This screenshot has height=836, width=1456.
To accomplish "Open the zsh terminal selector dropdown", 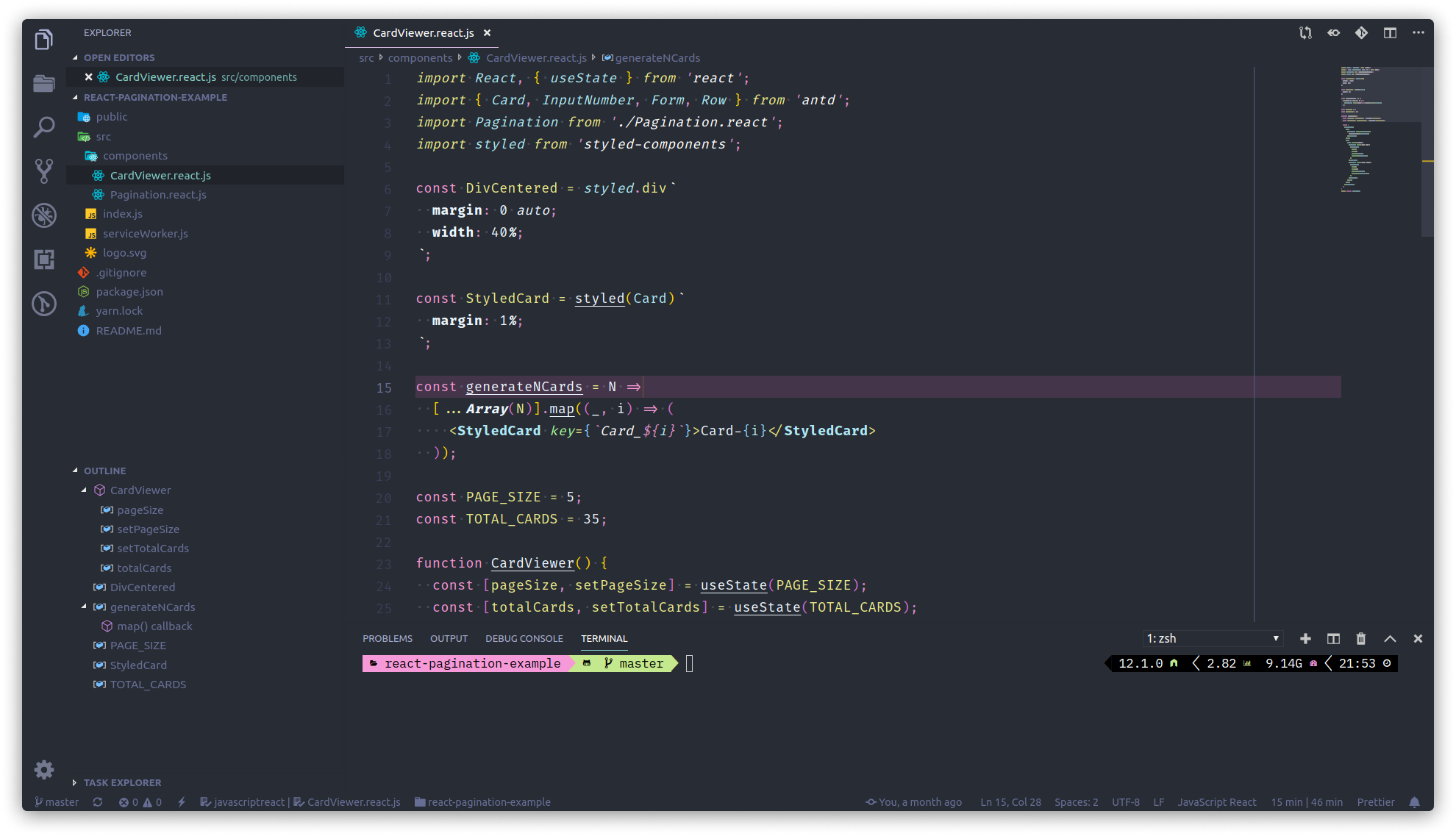I will coord(1213,639).
